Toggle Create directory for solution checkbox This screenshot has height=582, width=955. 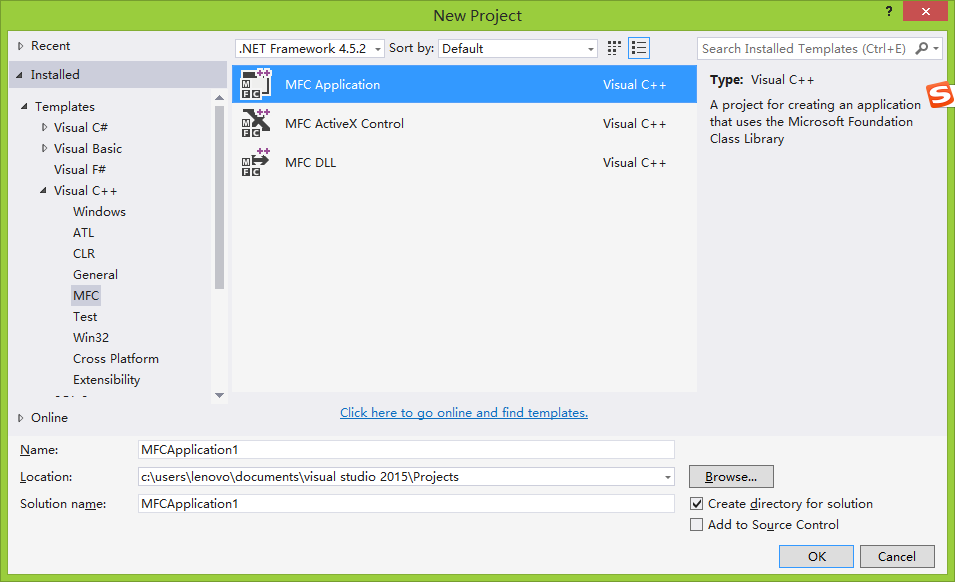[x=696, y=503]
